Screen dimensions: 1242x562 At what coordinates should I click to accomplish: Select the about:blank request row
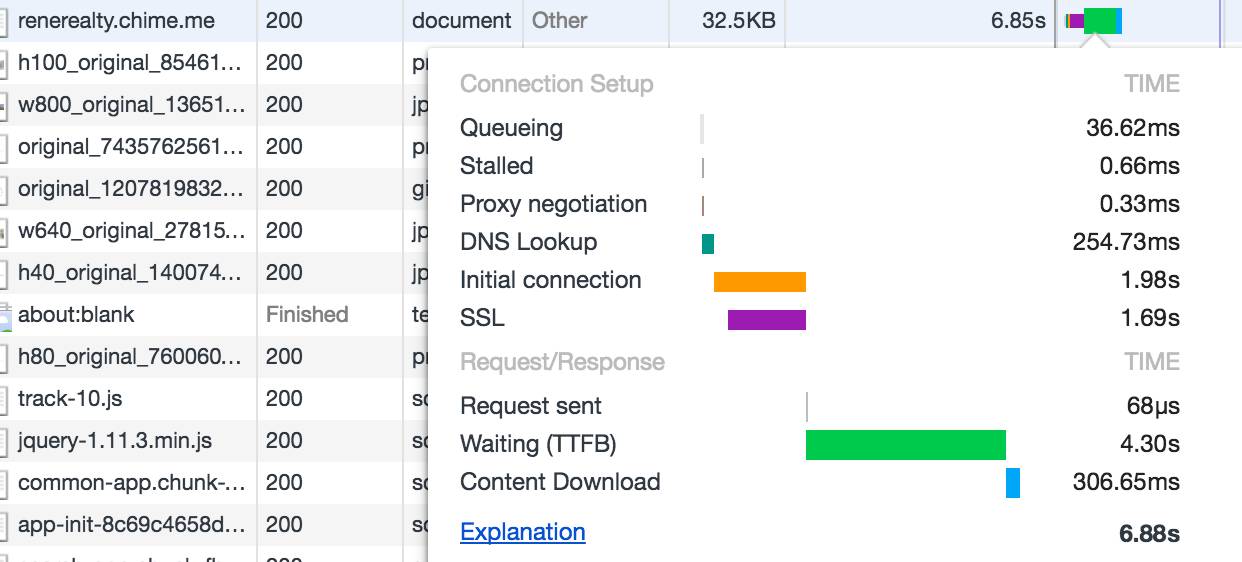click(76, 315)
